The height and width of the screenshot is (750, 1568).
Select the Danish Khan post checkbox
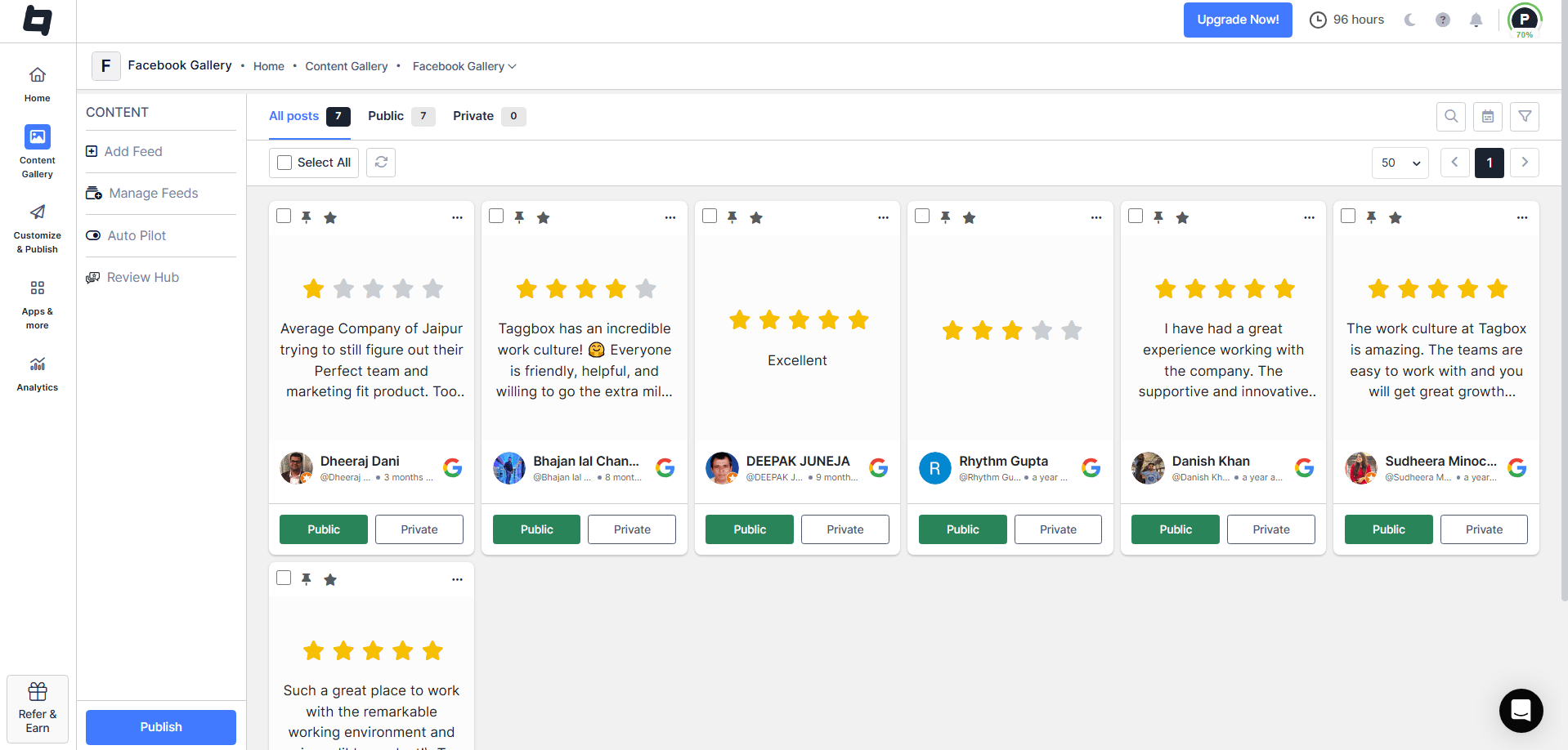[1136, 216]
